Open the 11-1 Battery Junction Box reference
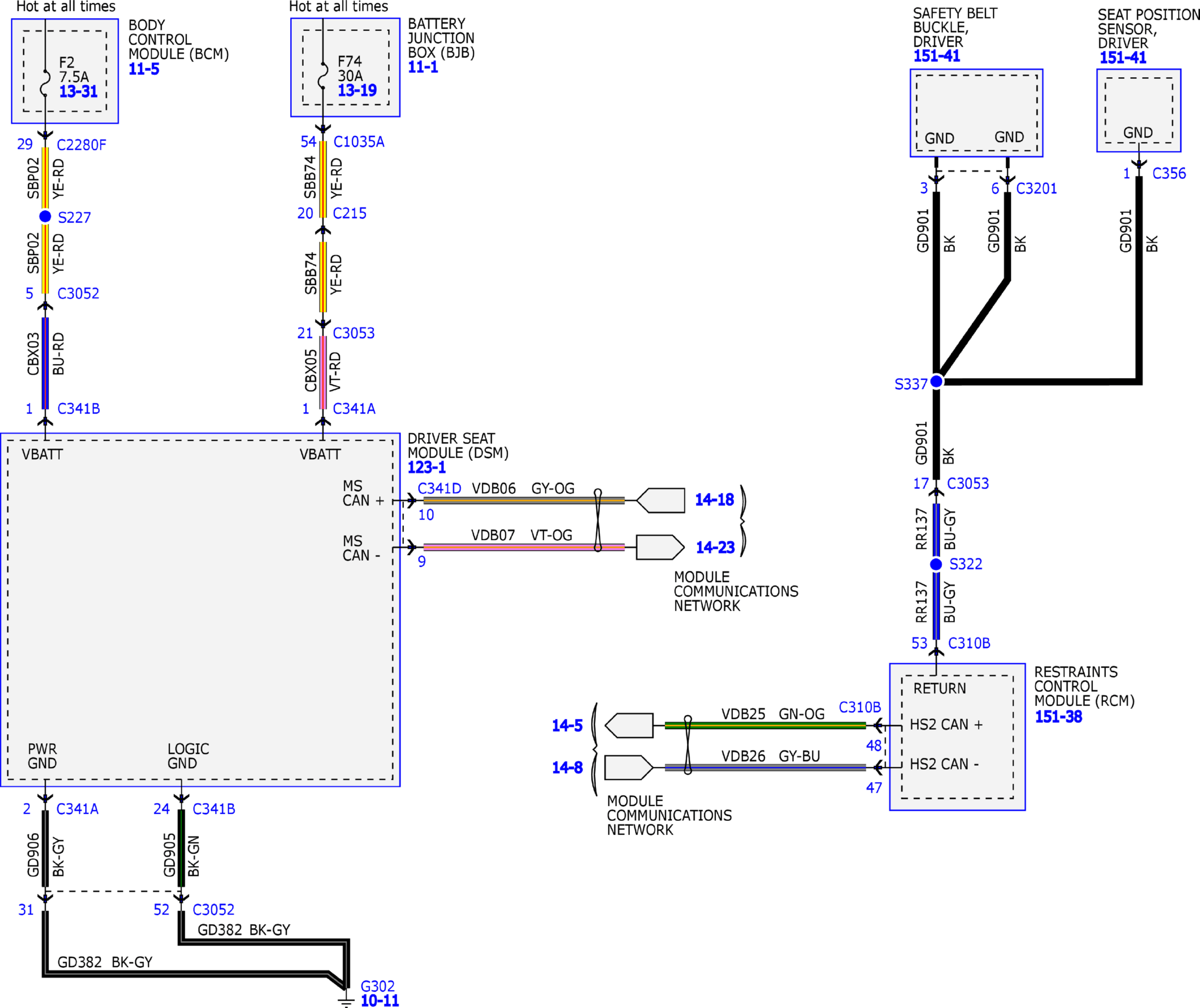1200x1008 pixels. (423, 67)
